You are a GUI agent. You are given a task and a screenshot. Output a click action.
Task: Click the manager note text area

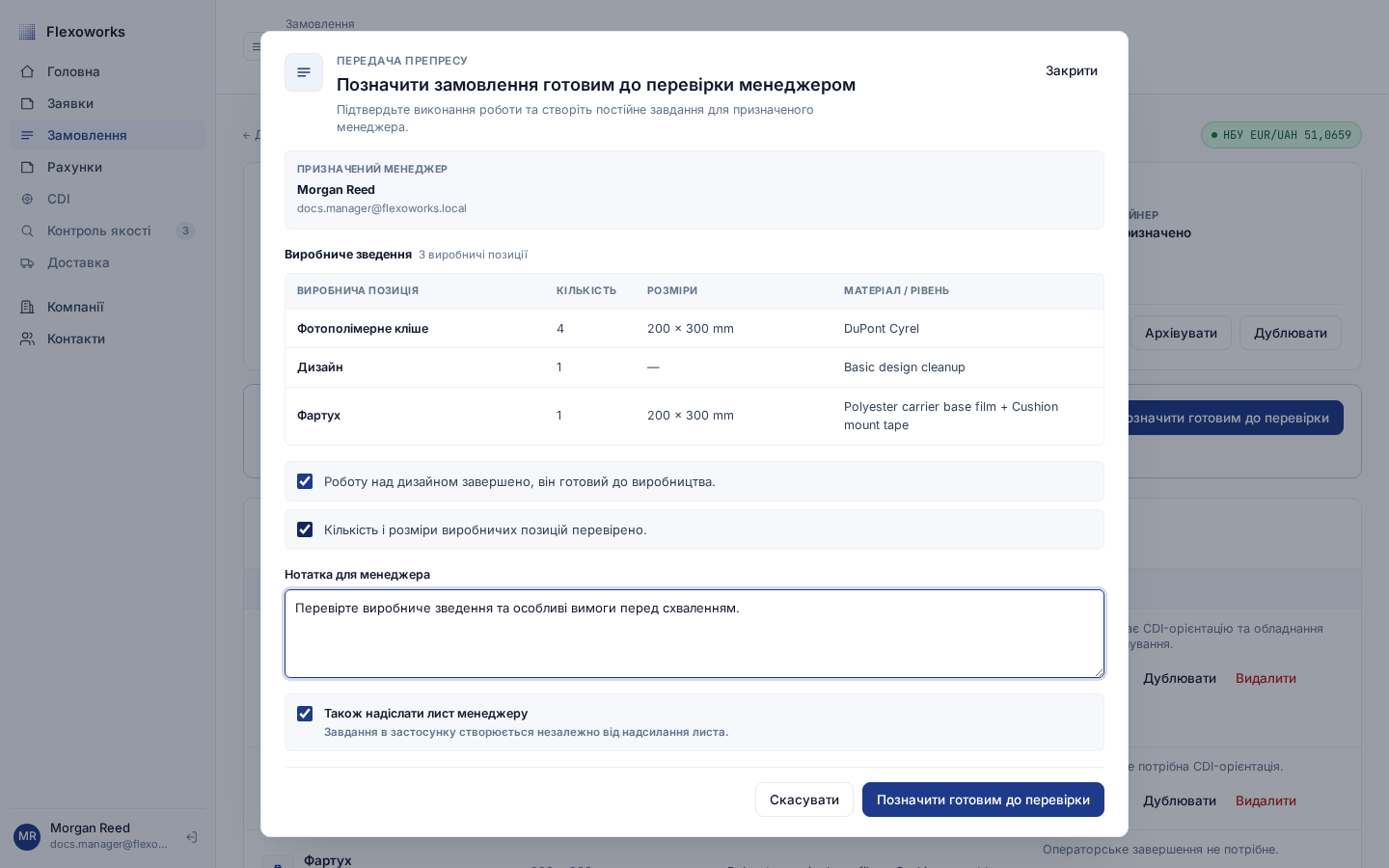[x=694, y=634]
